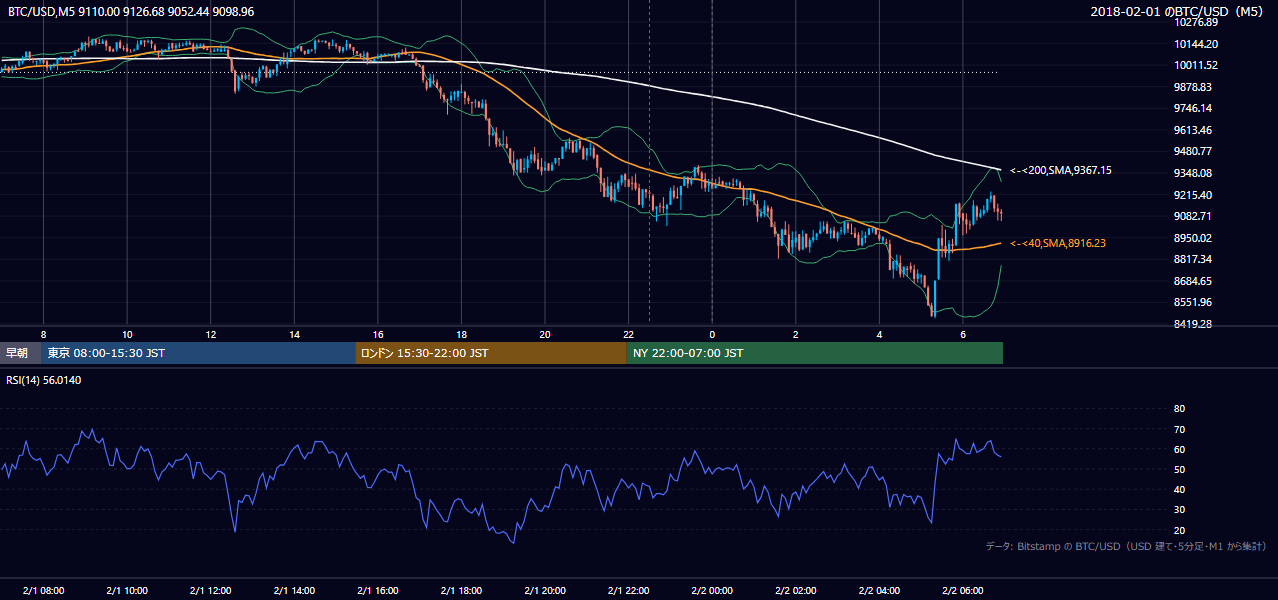Click the 2/1 20:00 date label
The width and height of the screenshot is (1278, 600).
(545, 590)
